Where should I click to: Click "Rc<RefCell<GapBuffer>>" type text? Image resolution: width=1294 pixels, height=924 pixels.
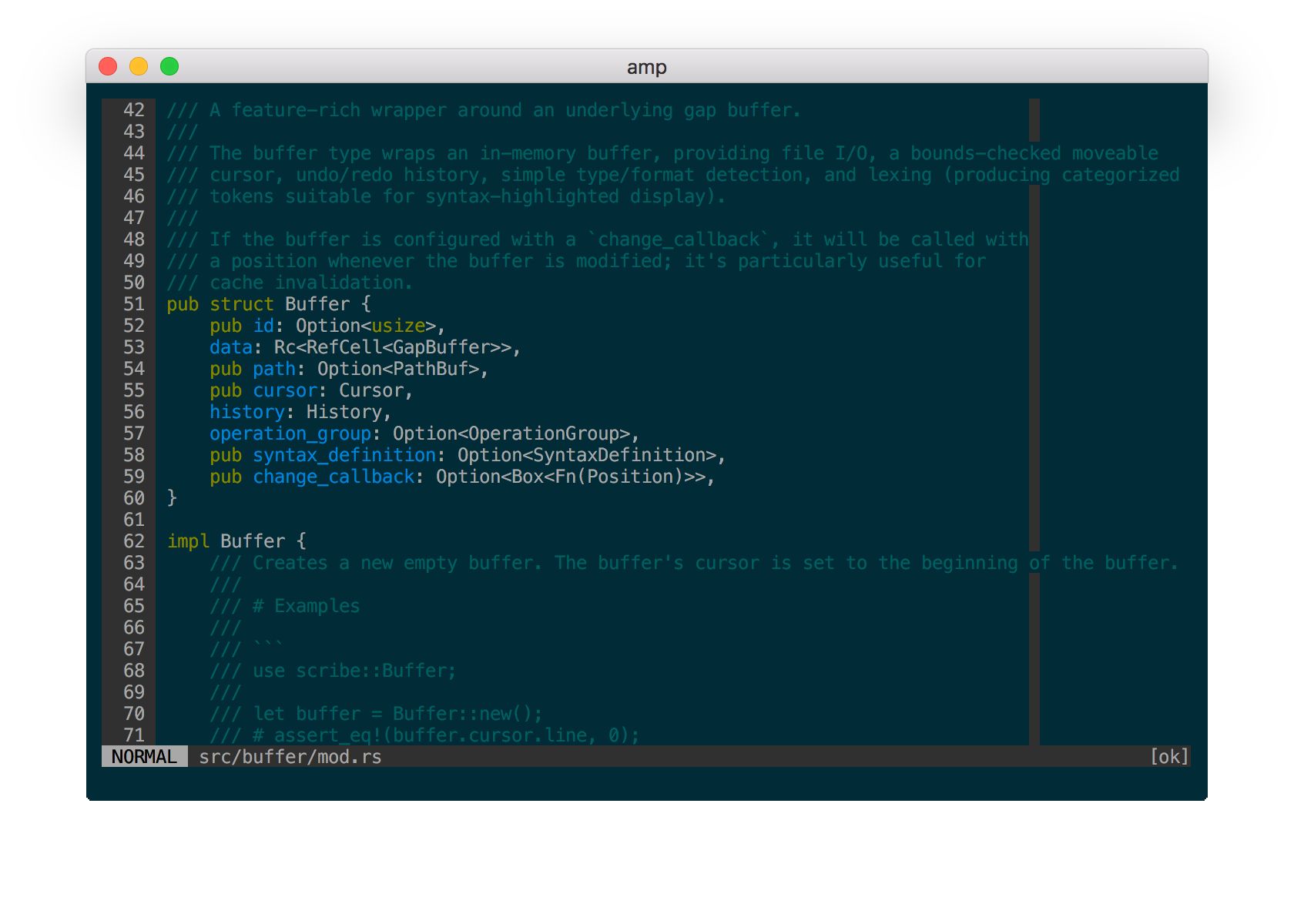pyautogui.click(x=393, y=347)
